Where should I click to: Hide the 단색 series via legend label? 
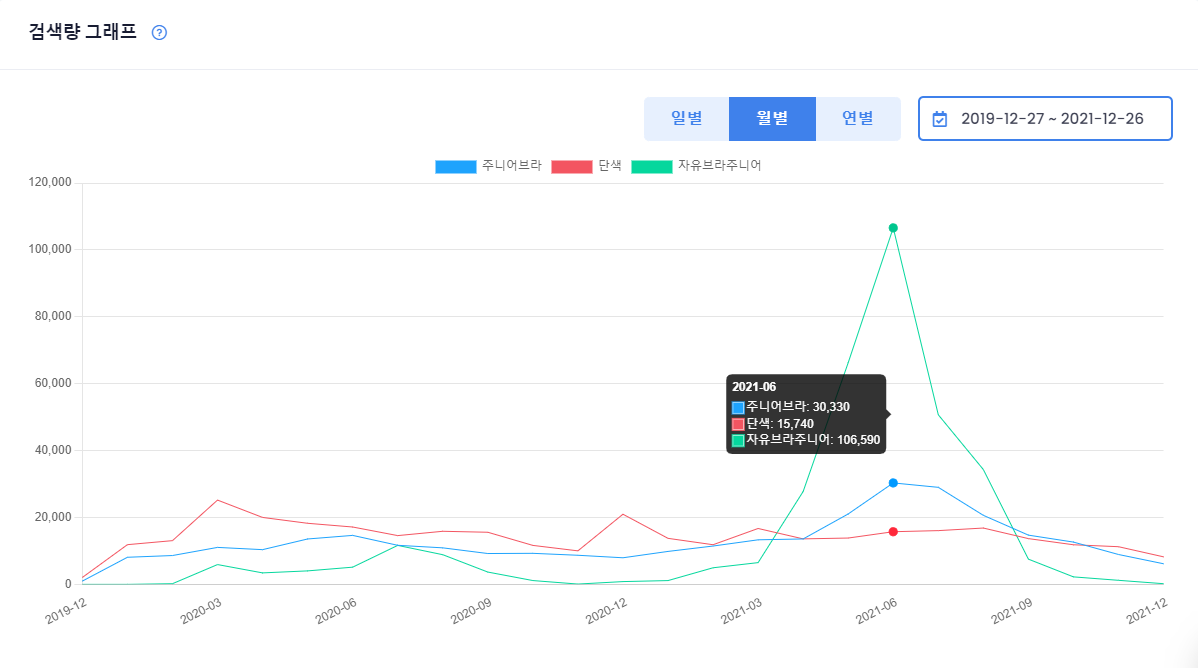point(610,166)
